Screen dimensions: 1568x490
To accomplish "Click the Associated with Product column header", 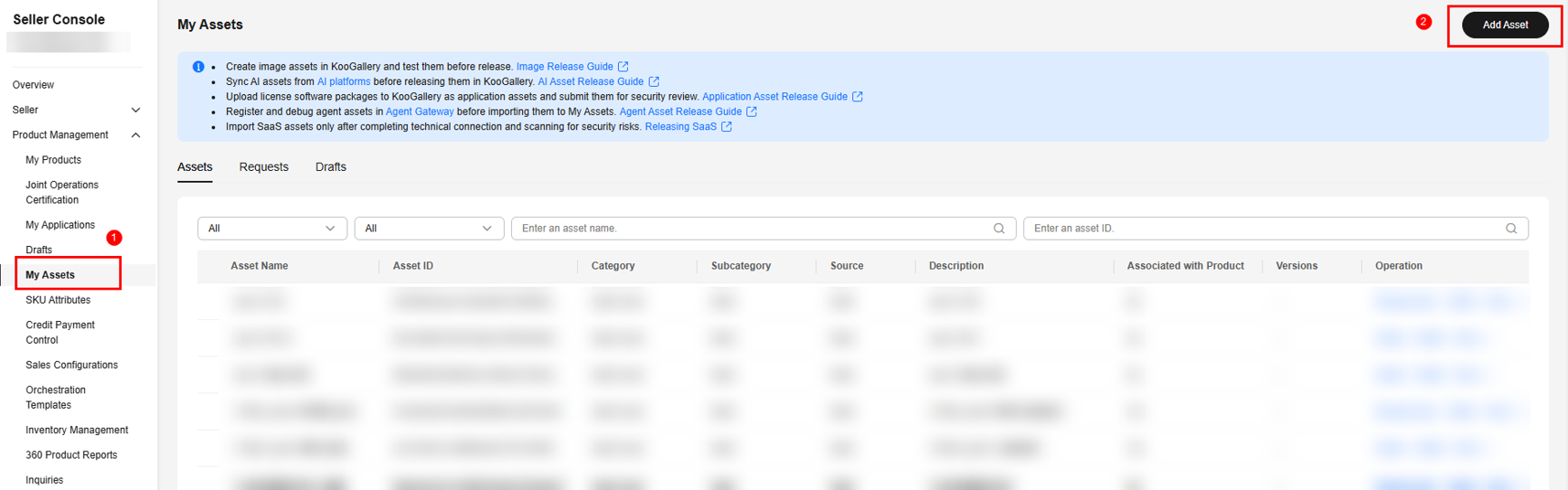I will pyautogui.click(x=1185, y=266).
